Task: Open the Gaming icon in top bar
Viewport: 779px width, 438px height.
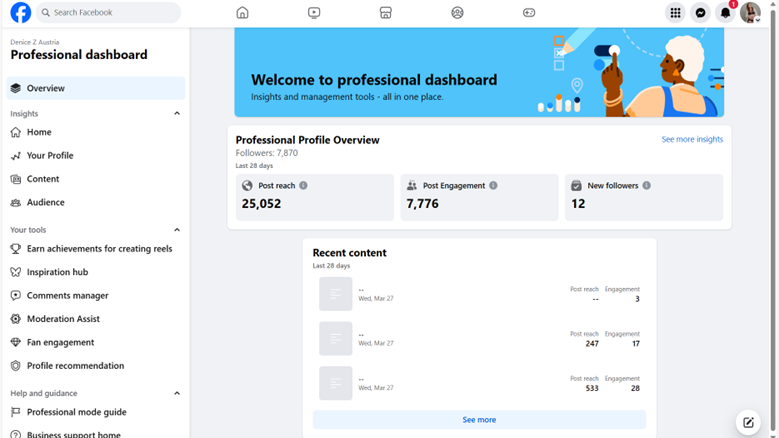Action: [x=529, y=12]
